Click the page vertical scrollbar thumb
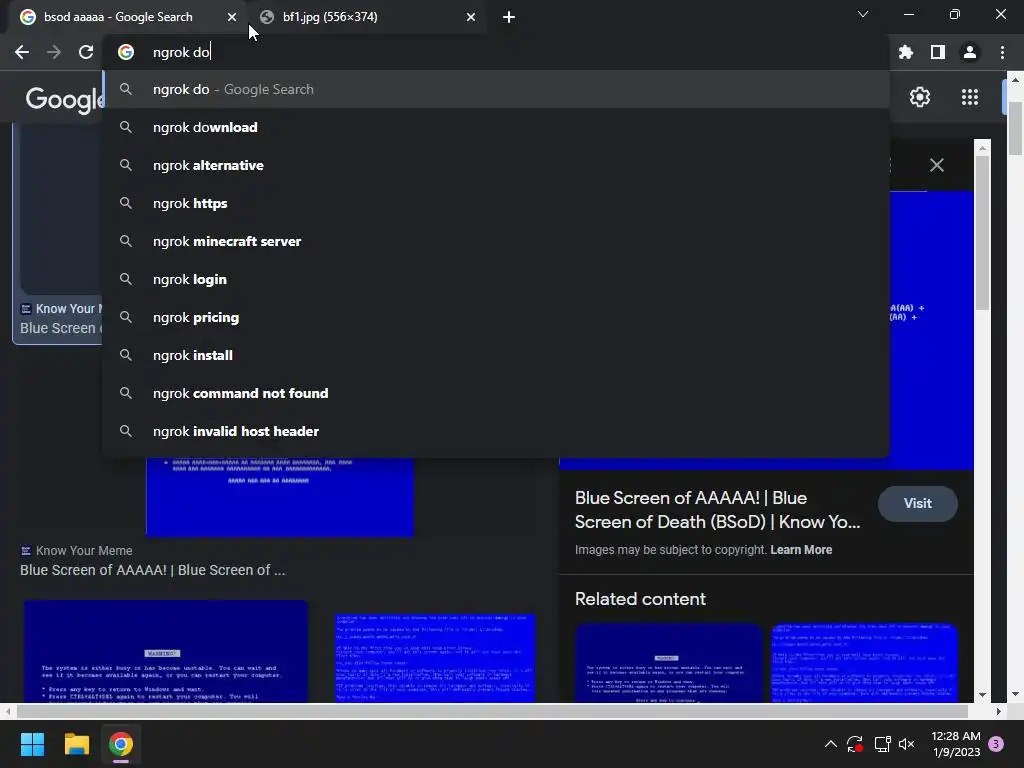The width and height of the screenshot is (1024, 768). pyautogui.click(x=1015, y=129)
